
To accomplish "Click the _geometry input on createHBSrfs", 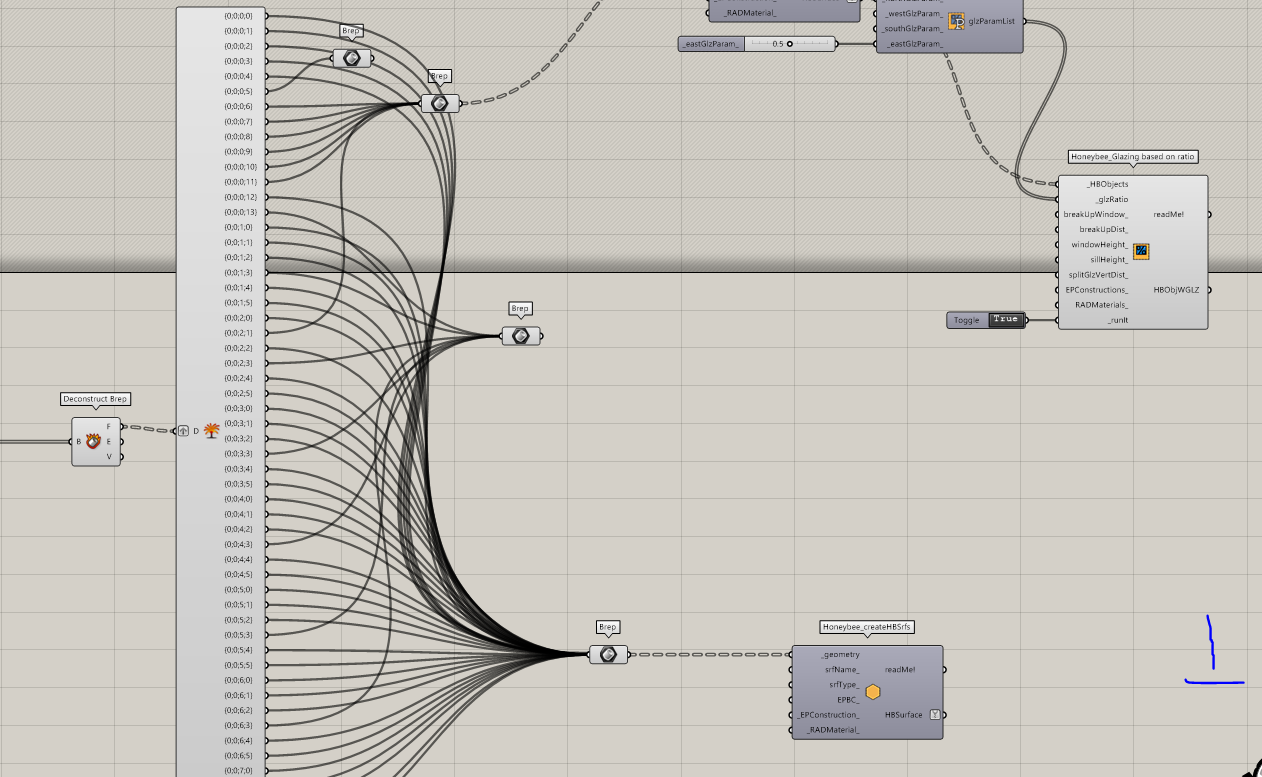I will tap(839, 654).
